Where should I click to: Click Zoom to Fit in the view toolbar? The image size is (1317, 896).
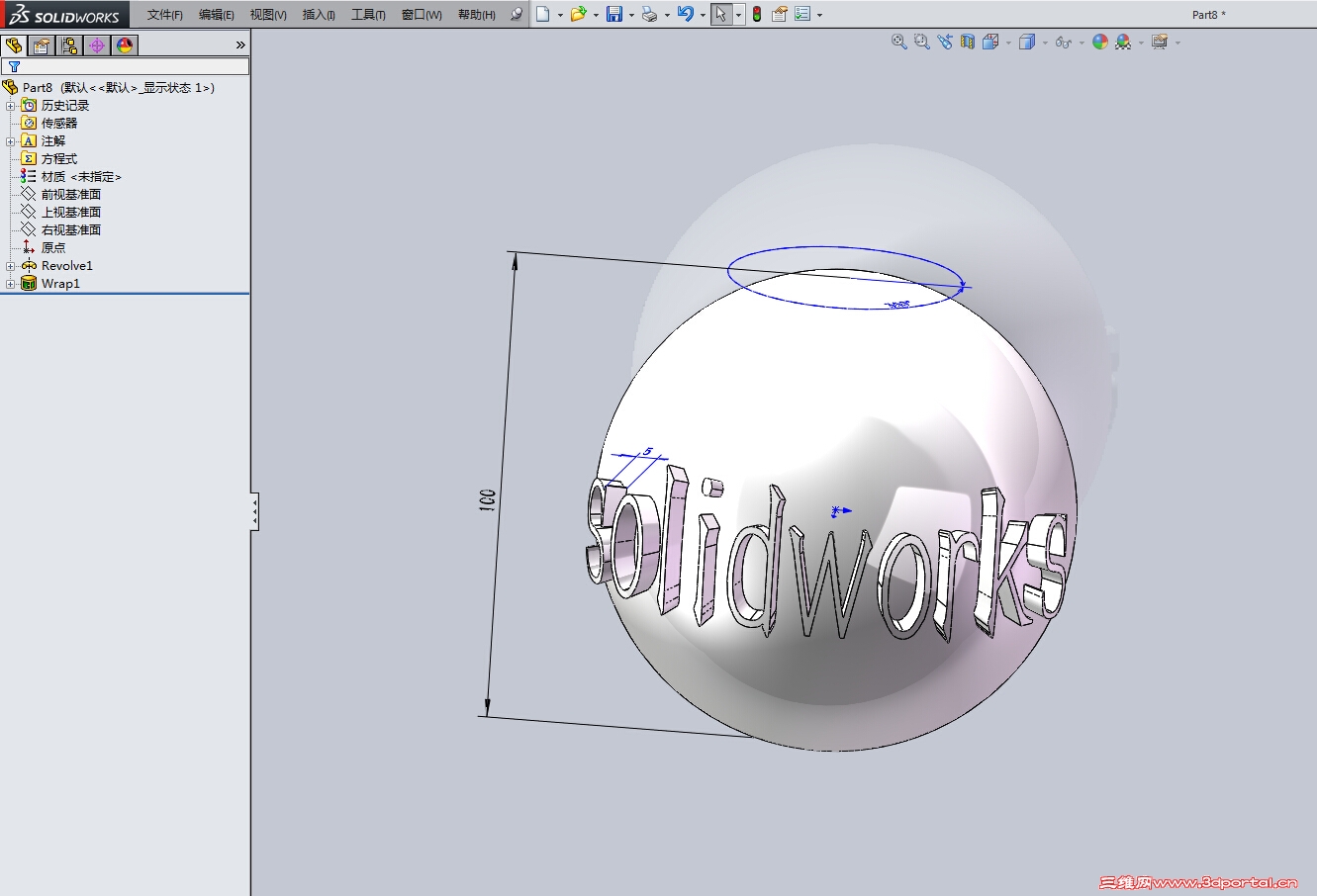pos(898,42)
